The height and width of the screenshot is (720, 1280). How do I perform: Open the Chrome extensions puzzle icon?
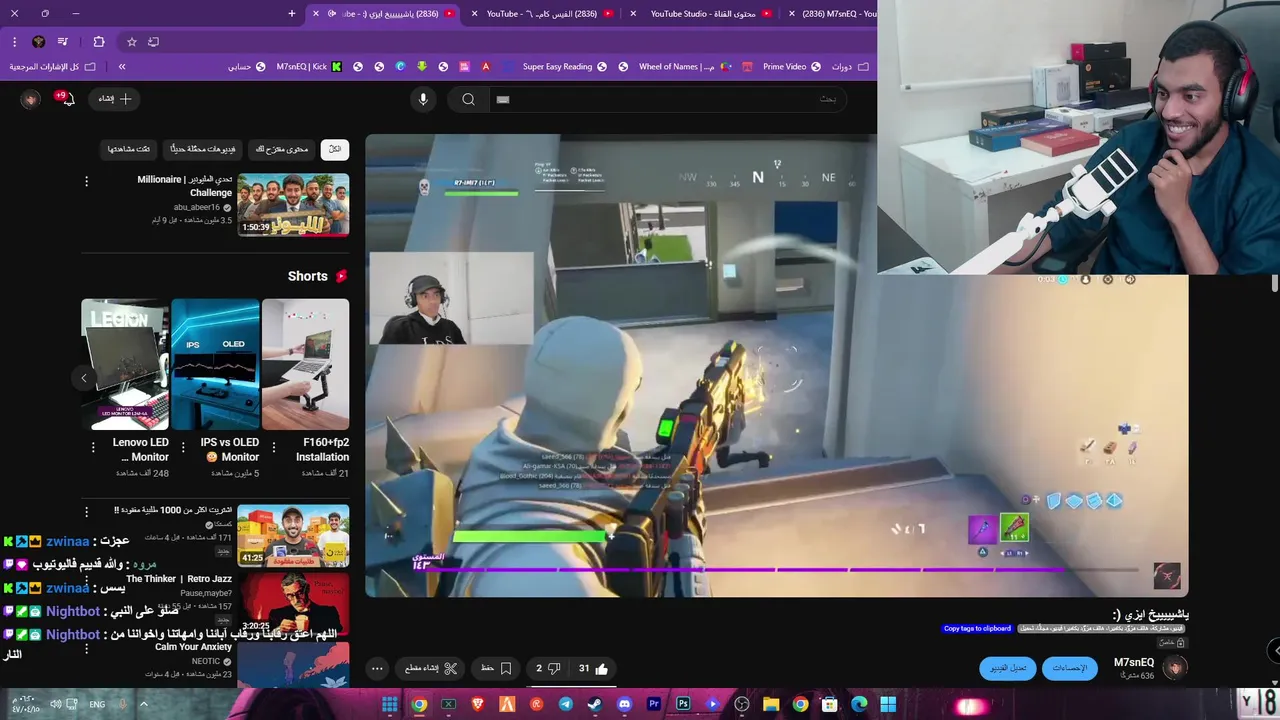[98, 42]
